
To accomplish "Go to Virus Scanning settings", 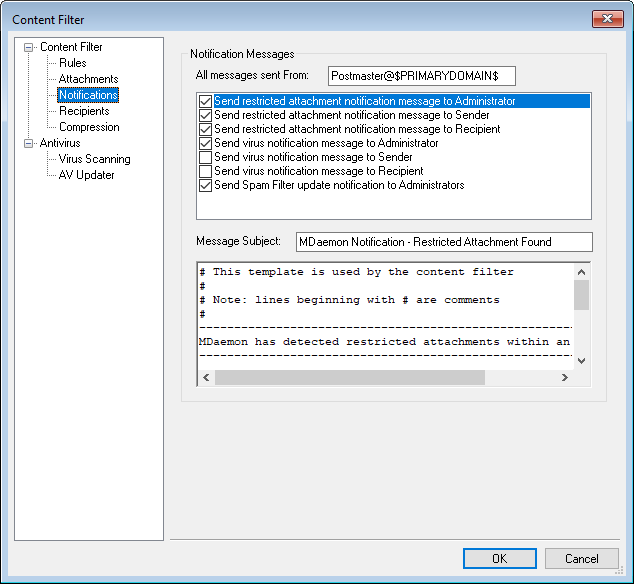I will pos(94,159).
